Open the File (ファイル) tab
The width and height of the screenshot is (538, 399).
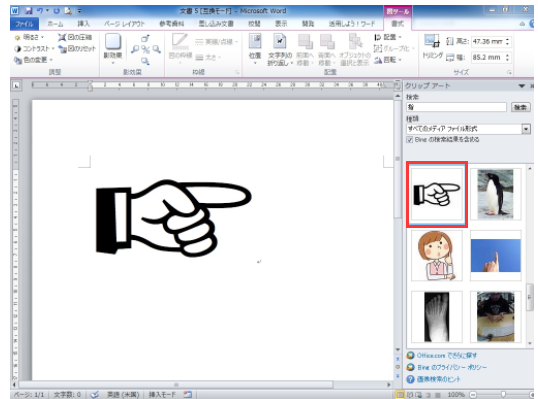pos(24,24)
